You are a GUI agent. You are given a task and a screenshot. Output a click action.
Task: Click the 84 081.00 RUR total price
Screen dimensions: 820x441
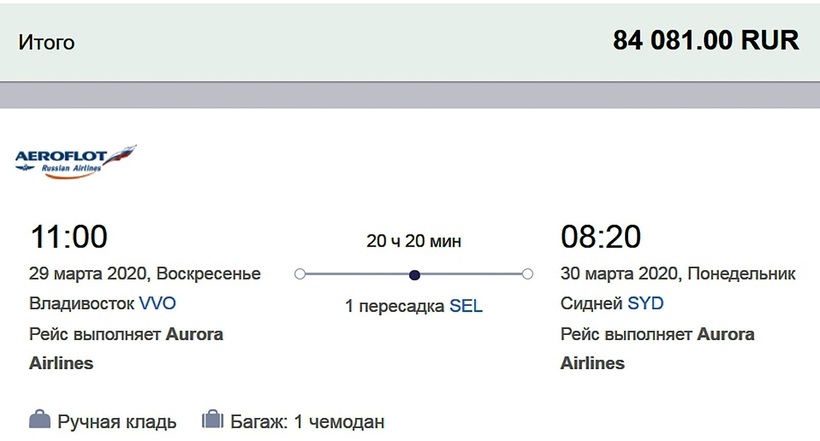(706, 42)
